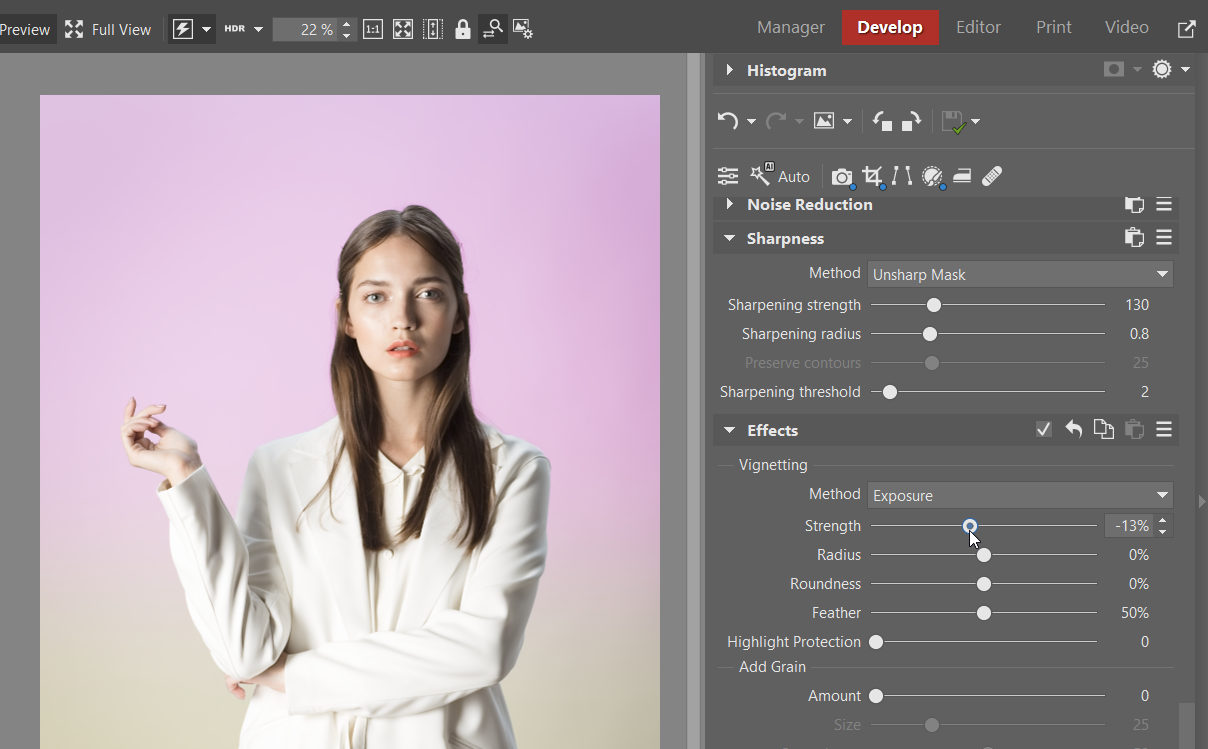Click the retouching bandage tool icon
Image resolution: width=1208 pixels, height=749 pixels.
point(991,176)
